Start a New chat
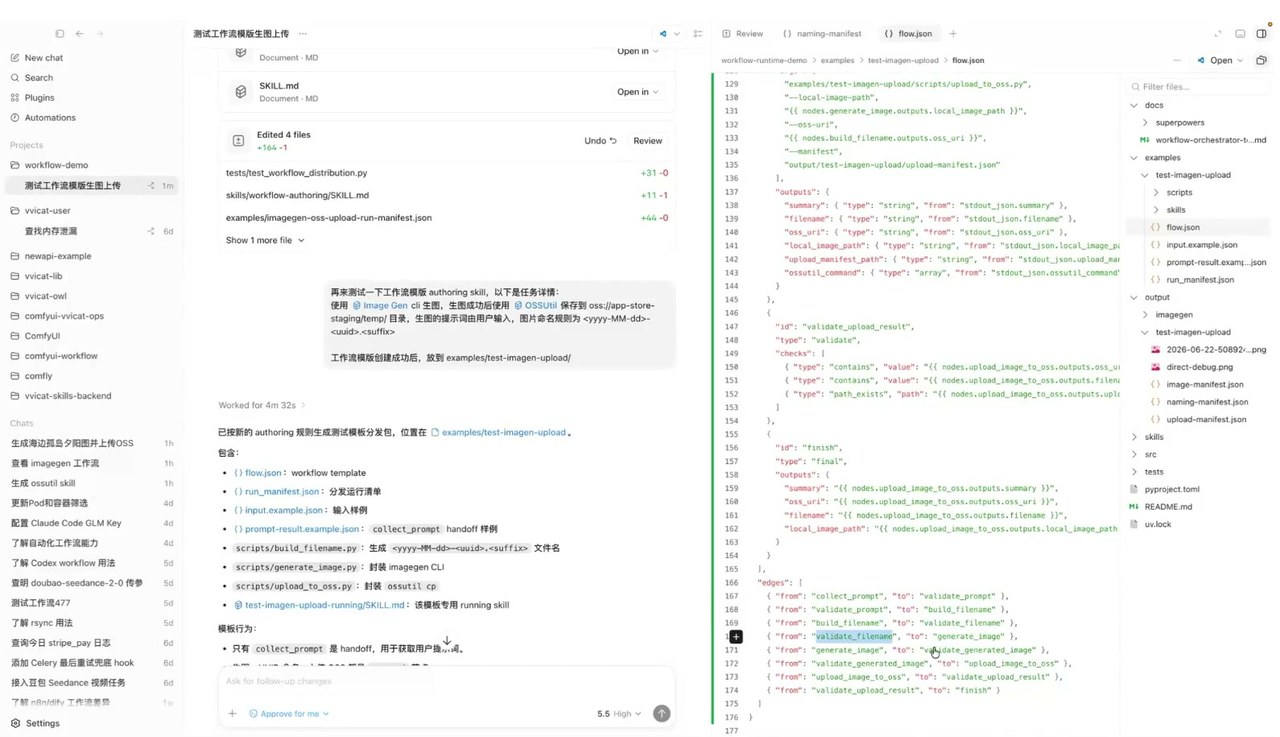This screenshot has width=1280, height=737. [x=43, y=58]
